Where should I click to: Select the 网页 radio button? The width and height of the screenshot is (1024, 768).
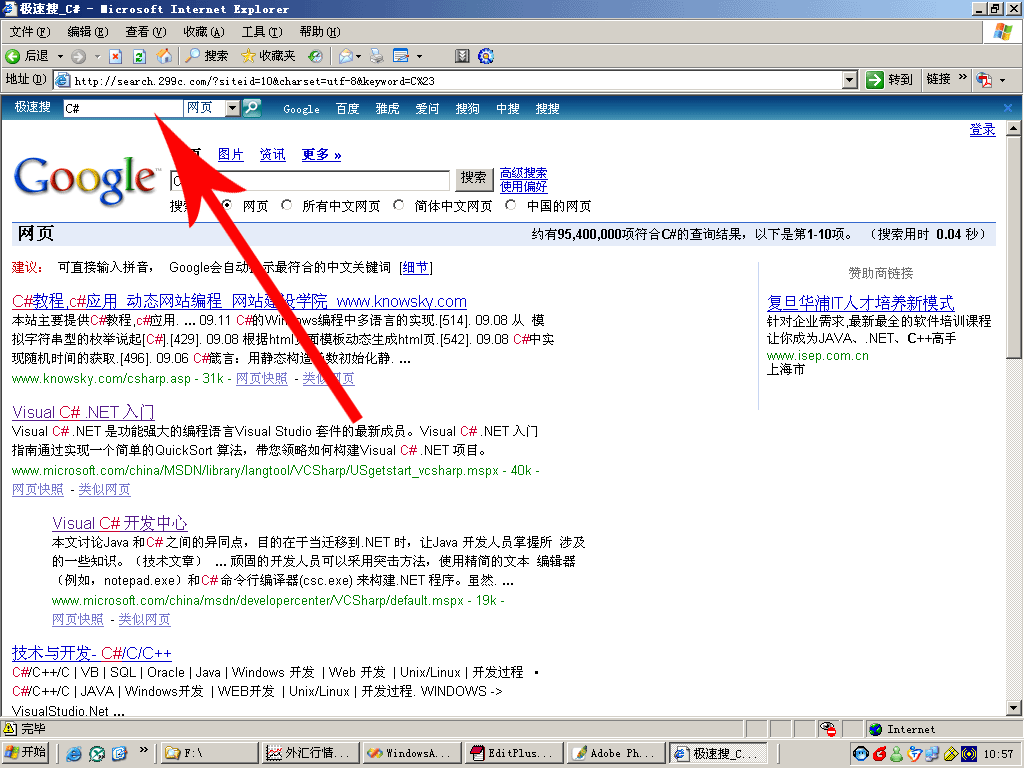tap(227, 205)
